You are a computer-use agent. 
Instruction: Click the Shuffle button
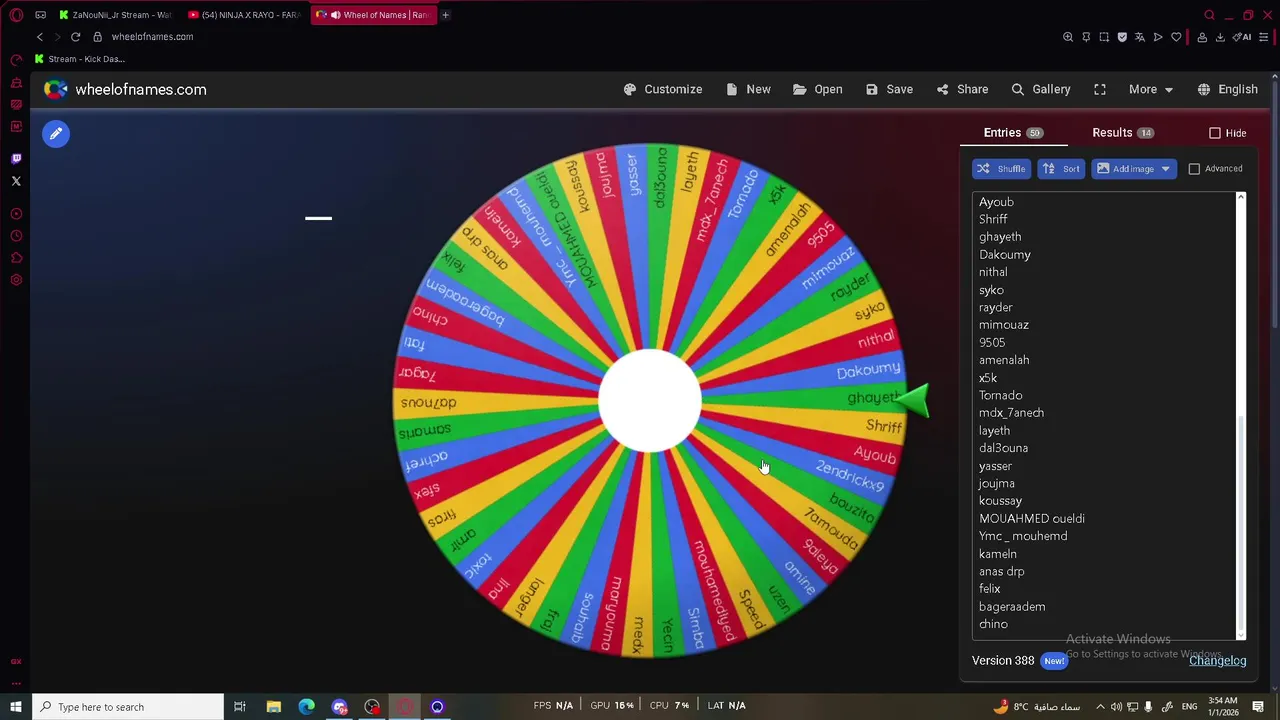click(x=1001, y=169)
